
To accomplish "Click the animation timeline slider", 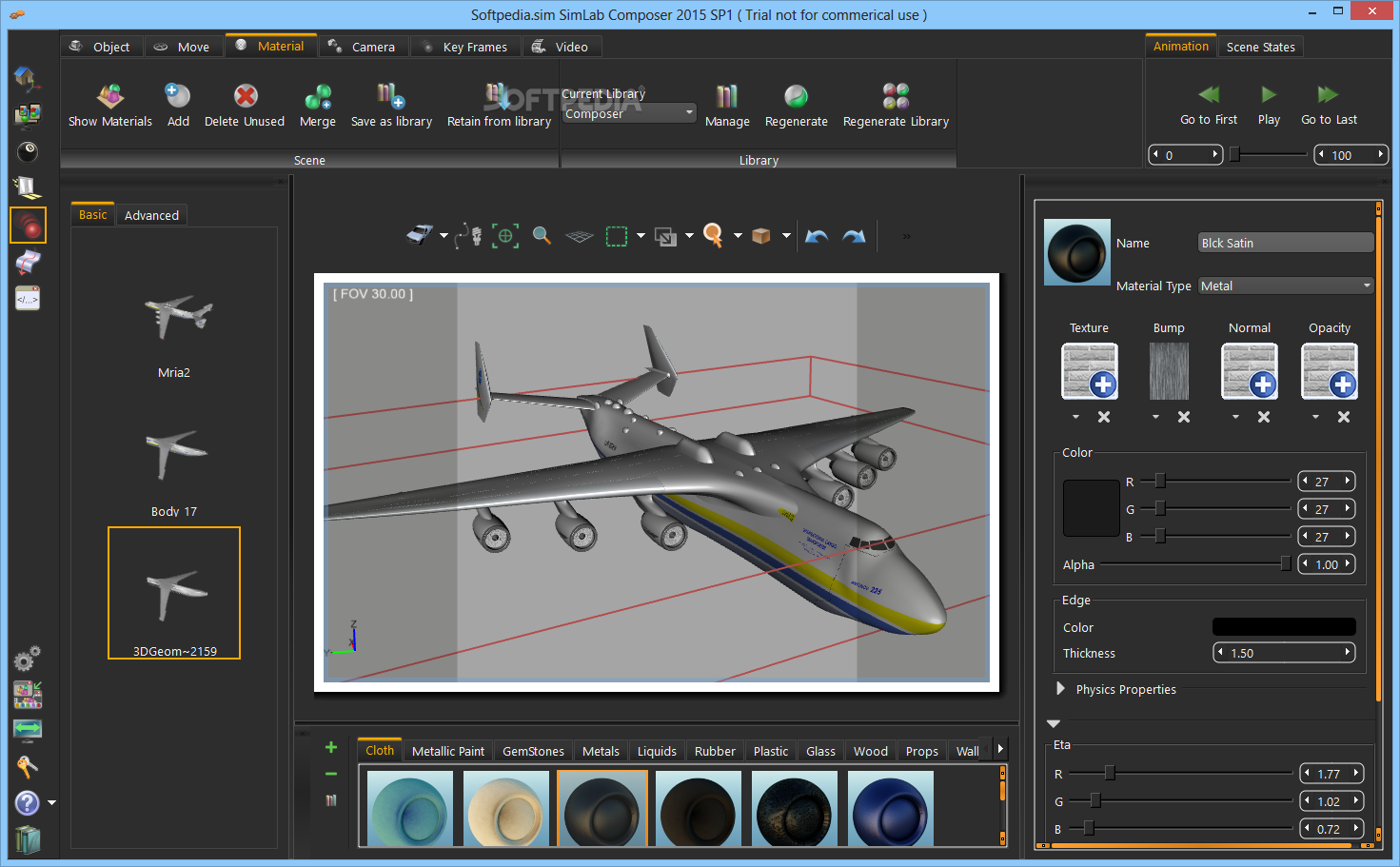I will [1270, 154].
